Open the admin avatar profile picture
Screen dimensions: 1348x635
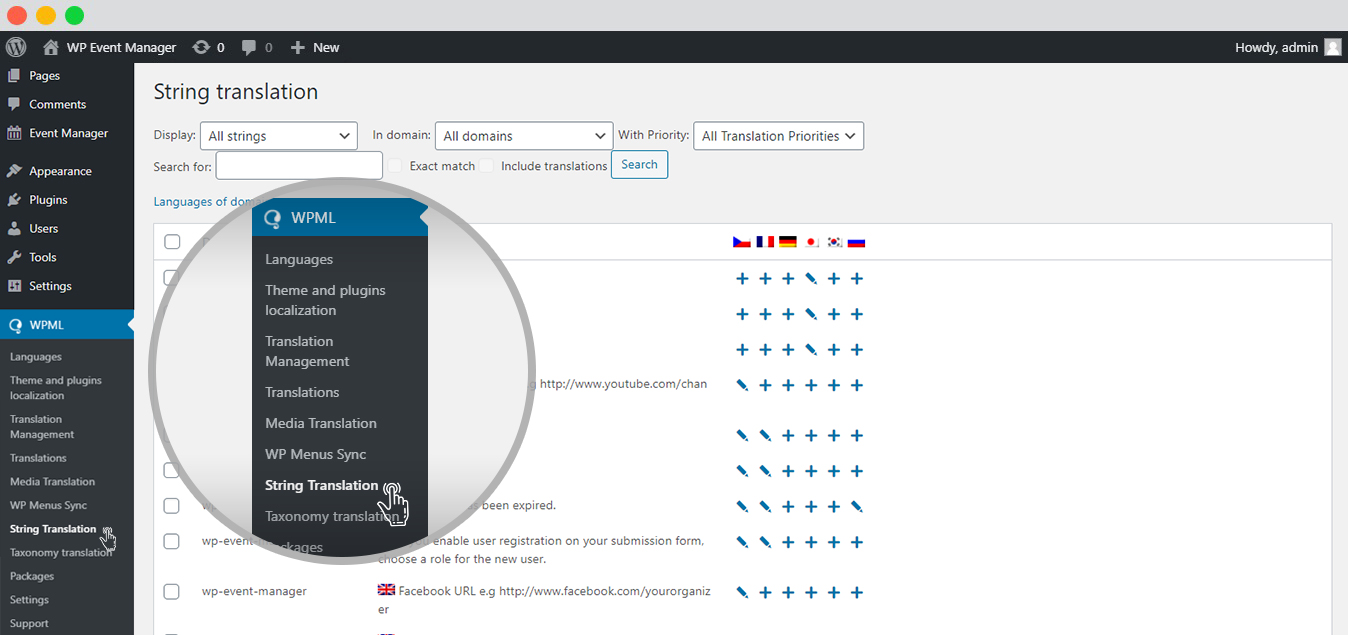click(x=1332, y=47)
